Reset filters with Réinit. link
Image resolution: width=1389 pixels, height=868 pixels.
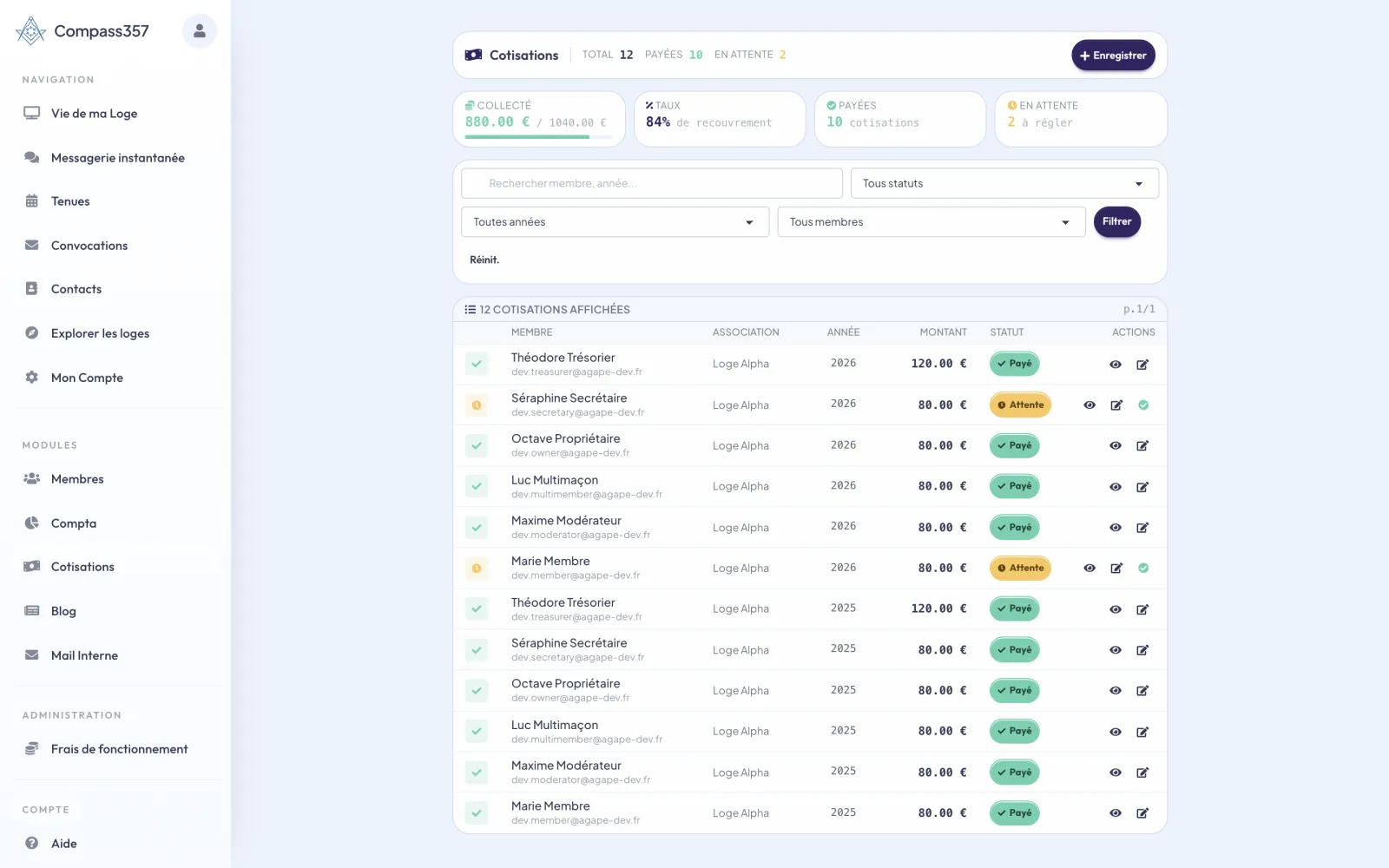(x=484, y=260)
